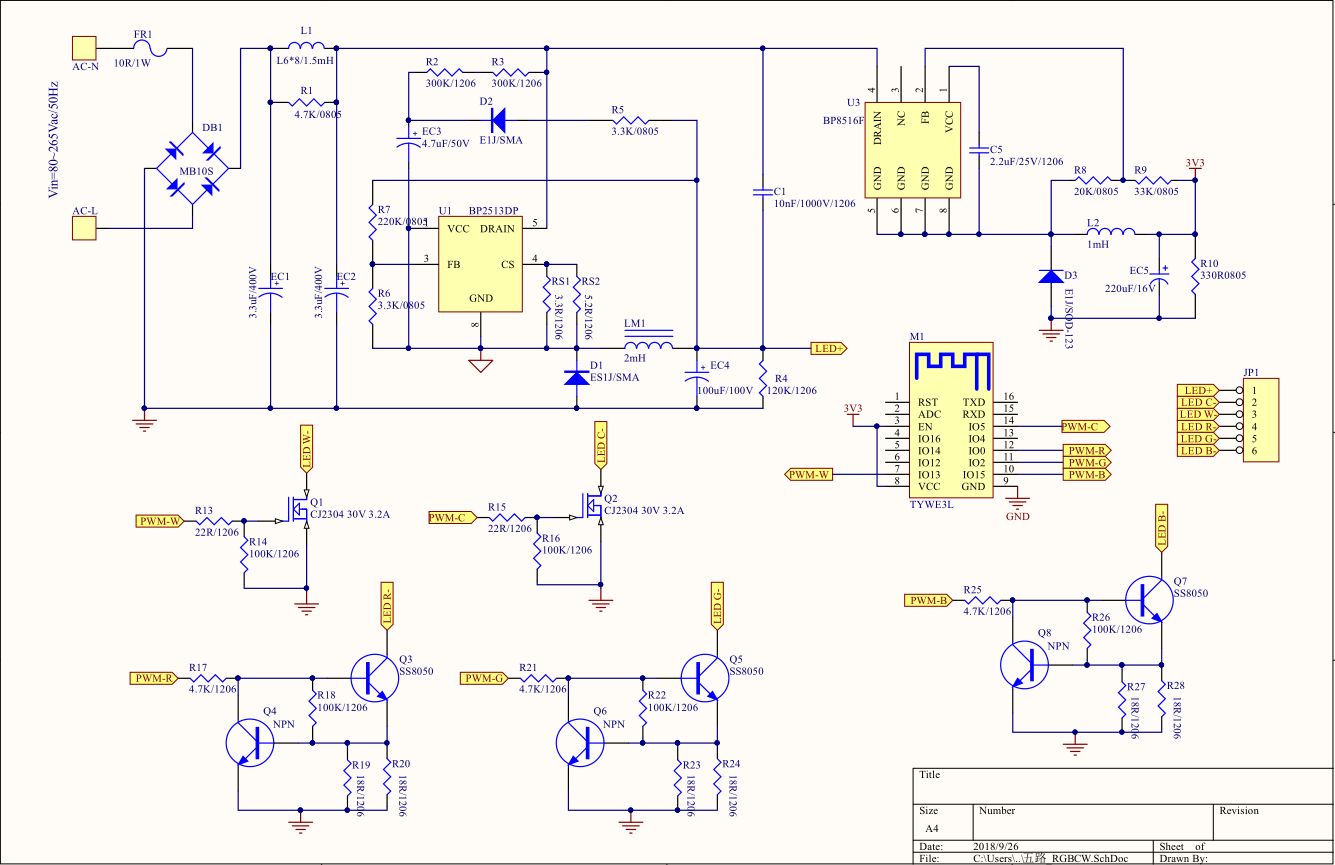Click the PWM-R input port at R17
The image size is (1335, 865).
(x=155, y=678)
